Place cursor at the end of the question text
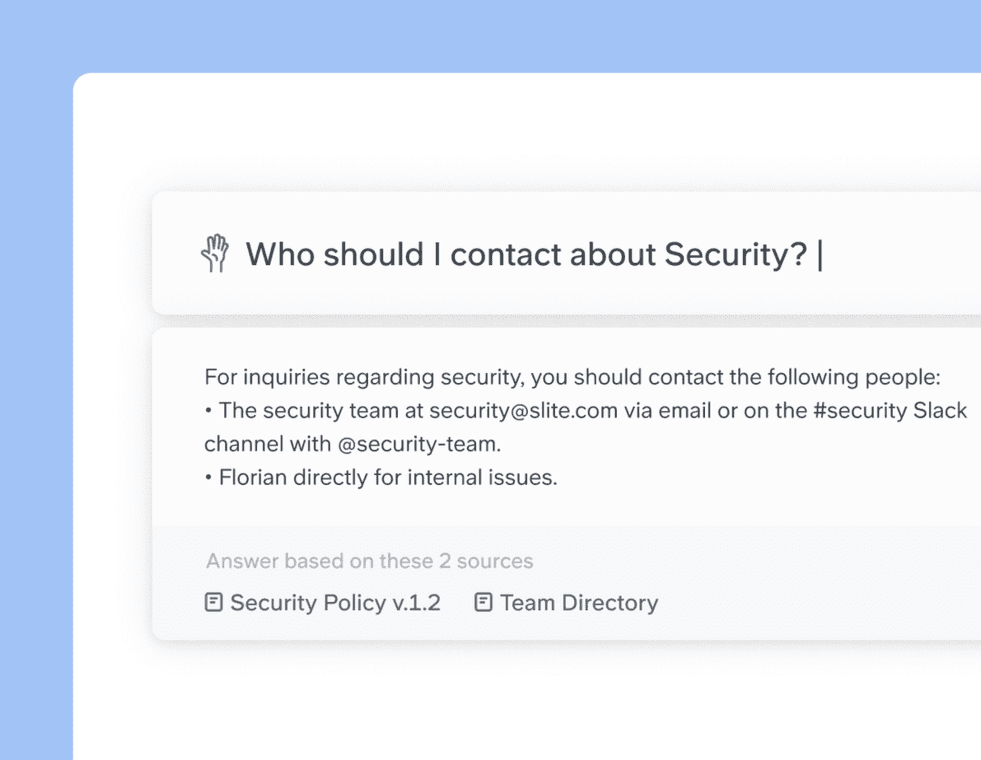Image resolution: width=981 pixels, height=760 pixels. click(818, 254)
